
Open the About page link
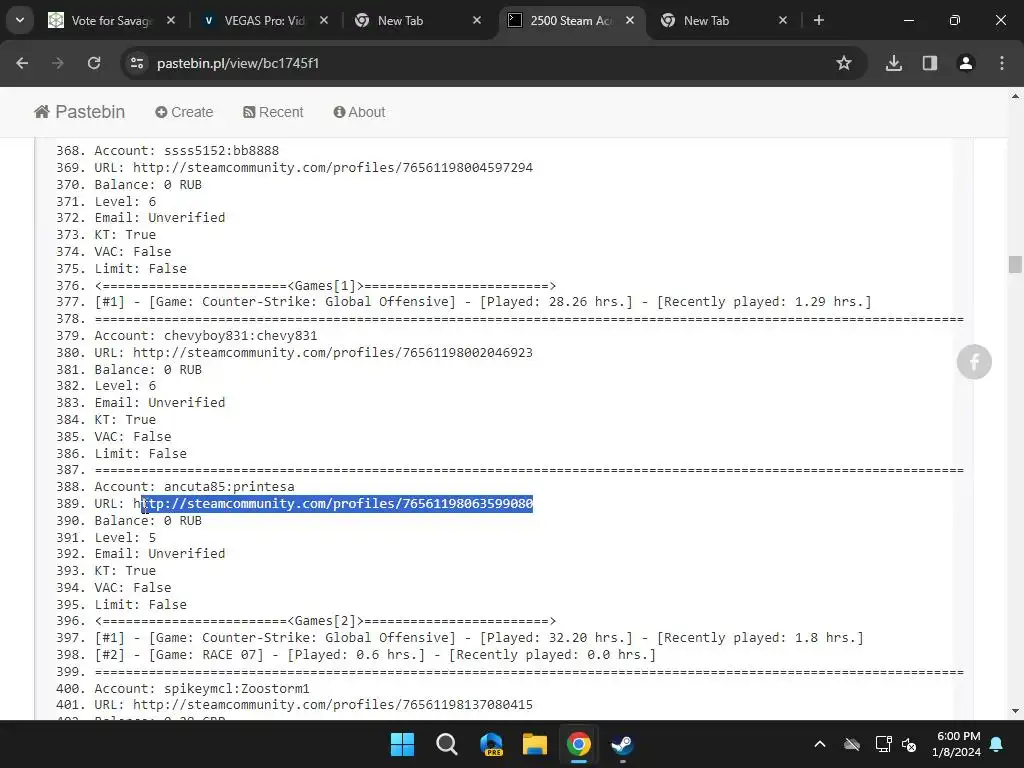[359, 112]
